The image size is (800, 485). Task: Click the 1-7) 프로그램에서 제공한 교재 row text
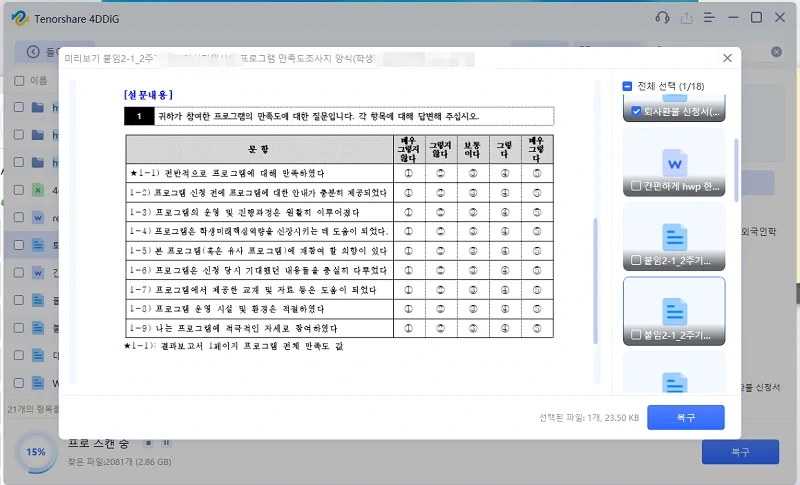[253, 290]
